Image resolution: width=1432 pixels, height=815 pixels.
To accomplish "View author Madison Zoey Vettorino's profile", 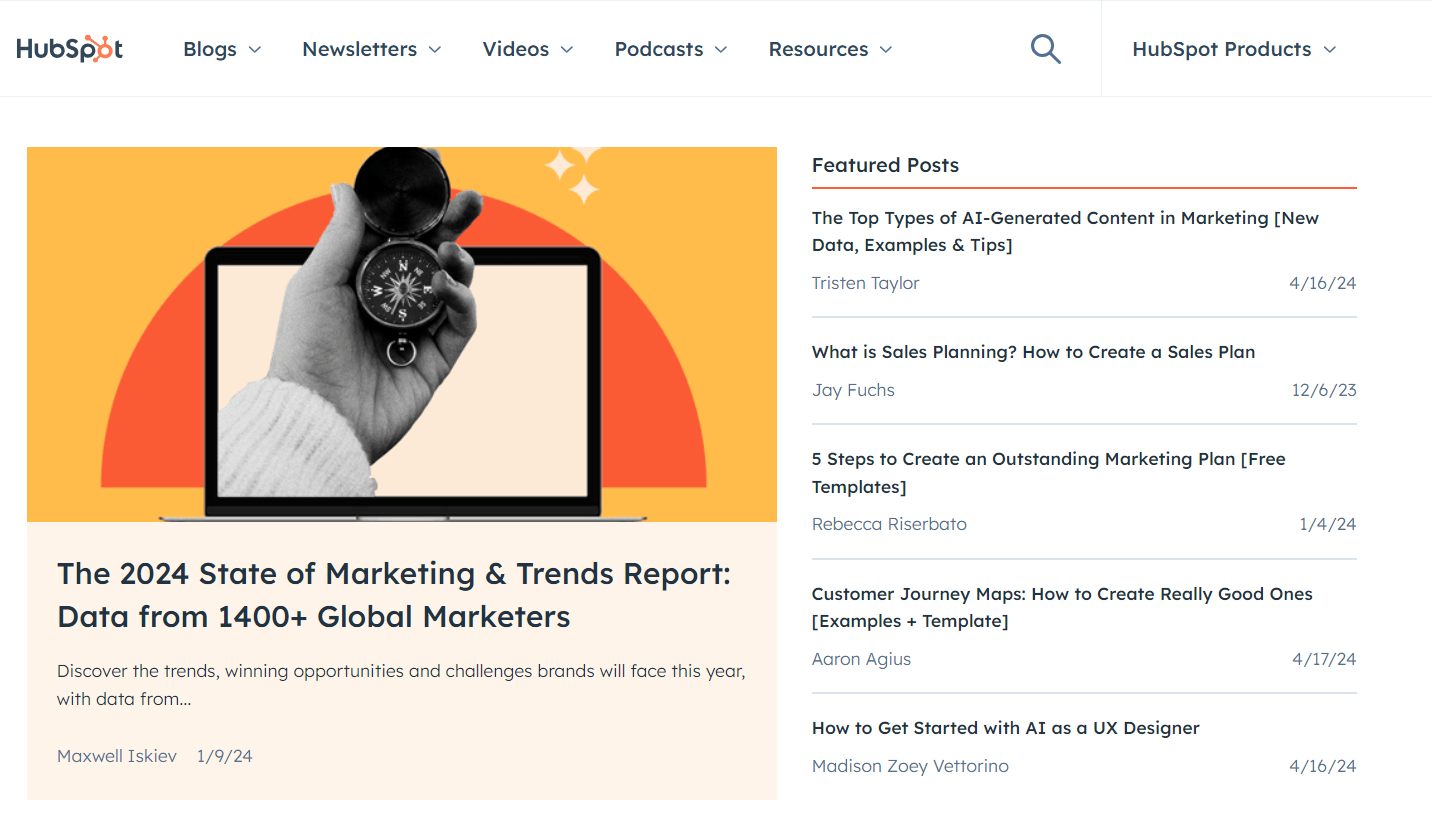I will (910, 766).
